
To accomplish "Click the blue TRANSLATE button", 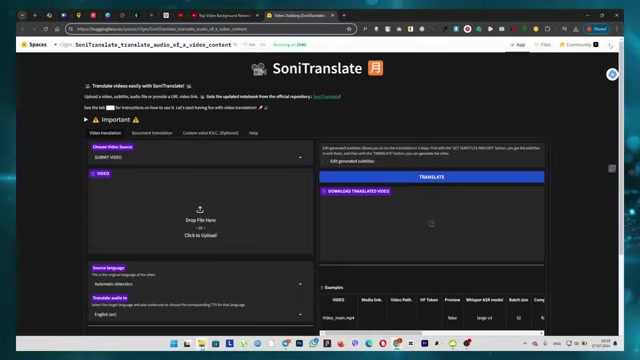I will point(431,177).
